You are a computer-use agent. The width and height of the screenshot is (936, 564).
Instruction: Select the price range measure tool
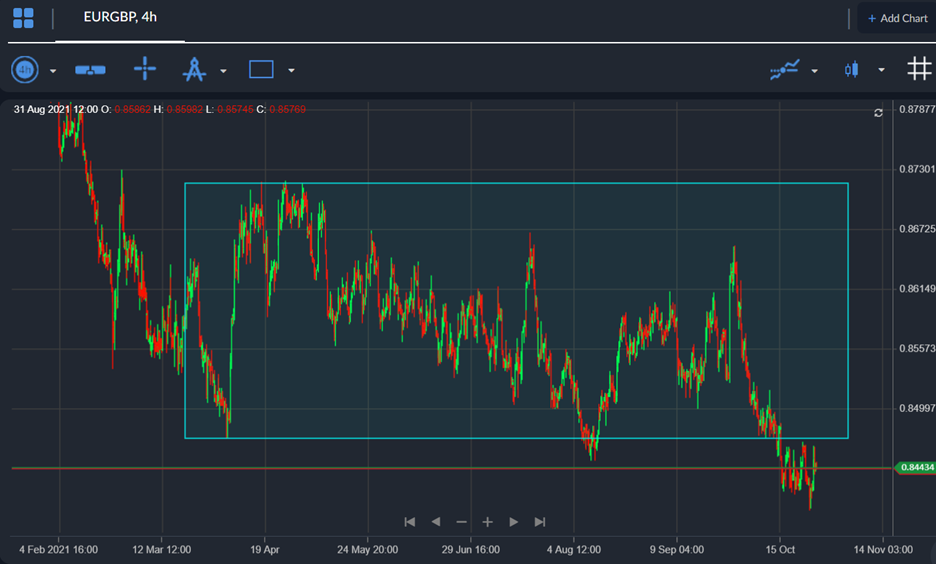point(91,70)
